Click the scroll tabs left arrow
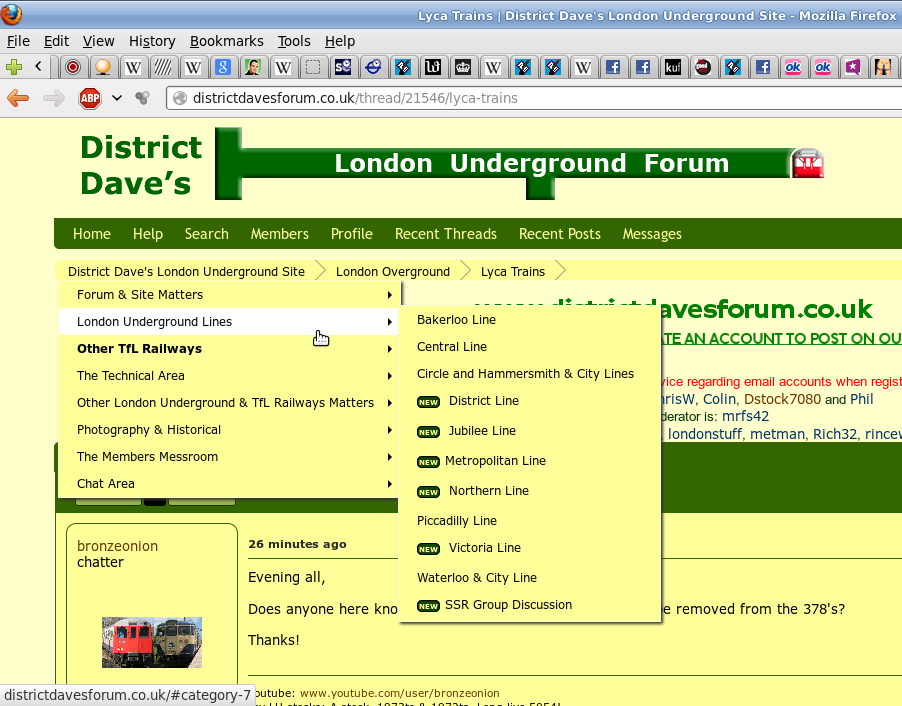The image size is (902, 706). click(x=38, y=68)
